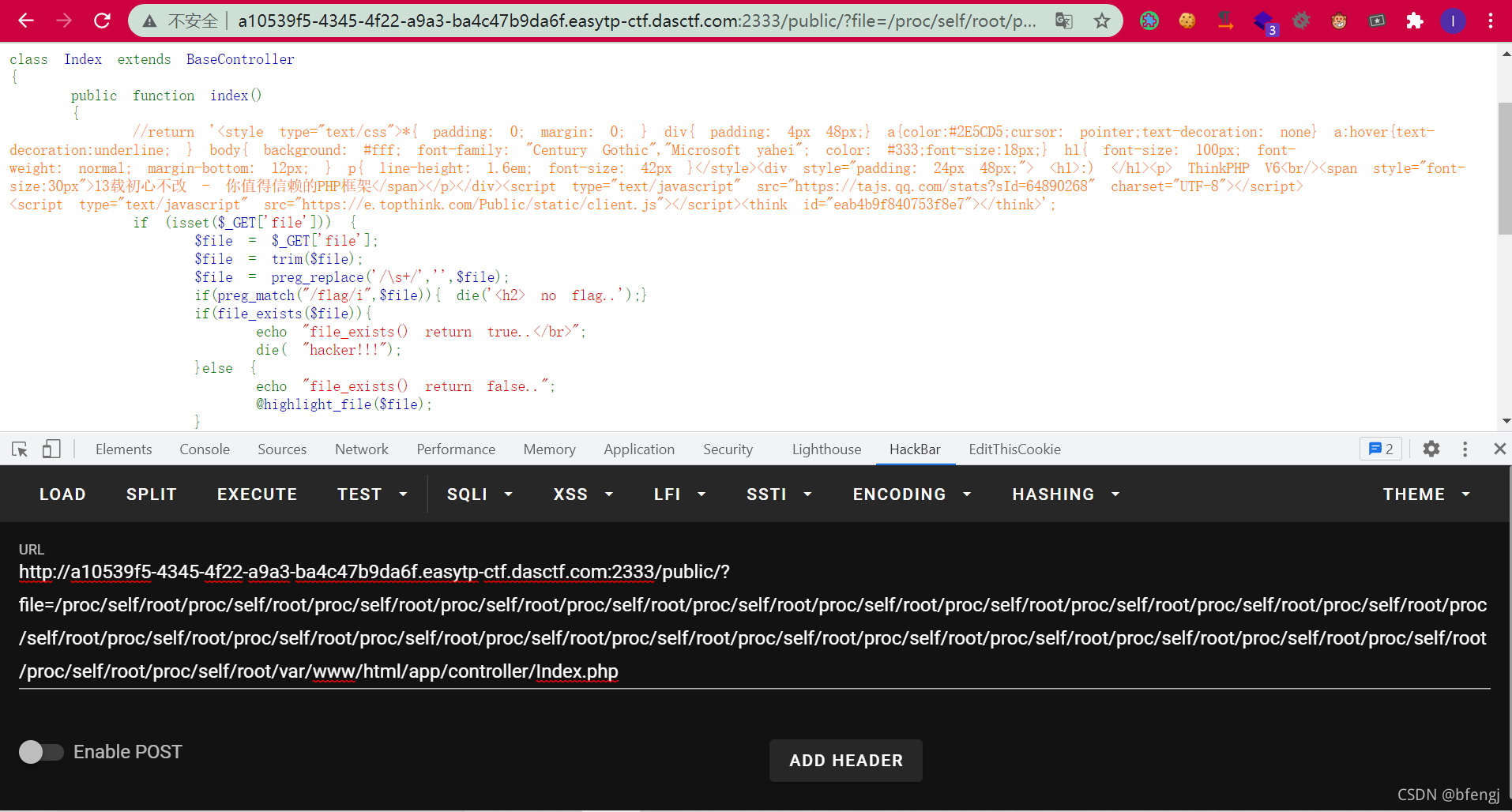
Task: Open the translate page icon
Action: (1064, 21)
